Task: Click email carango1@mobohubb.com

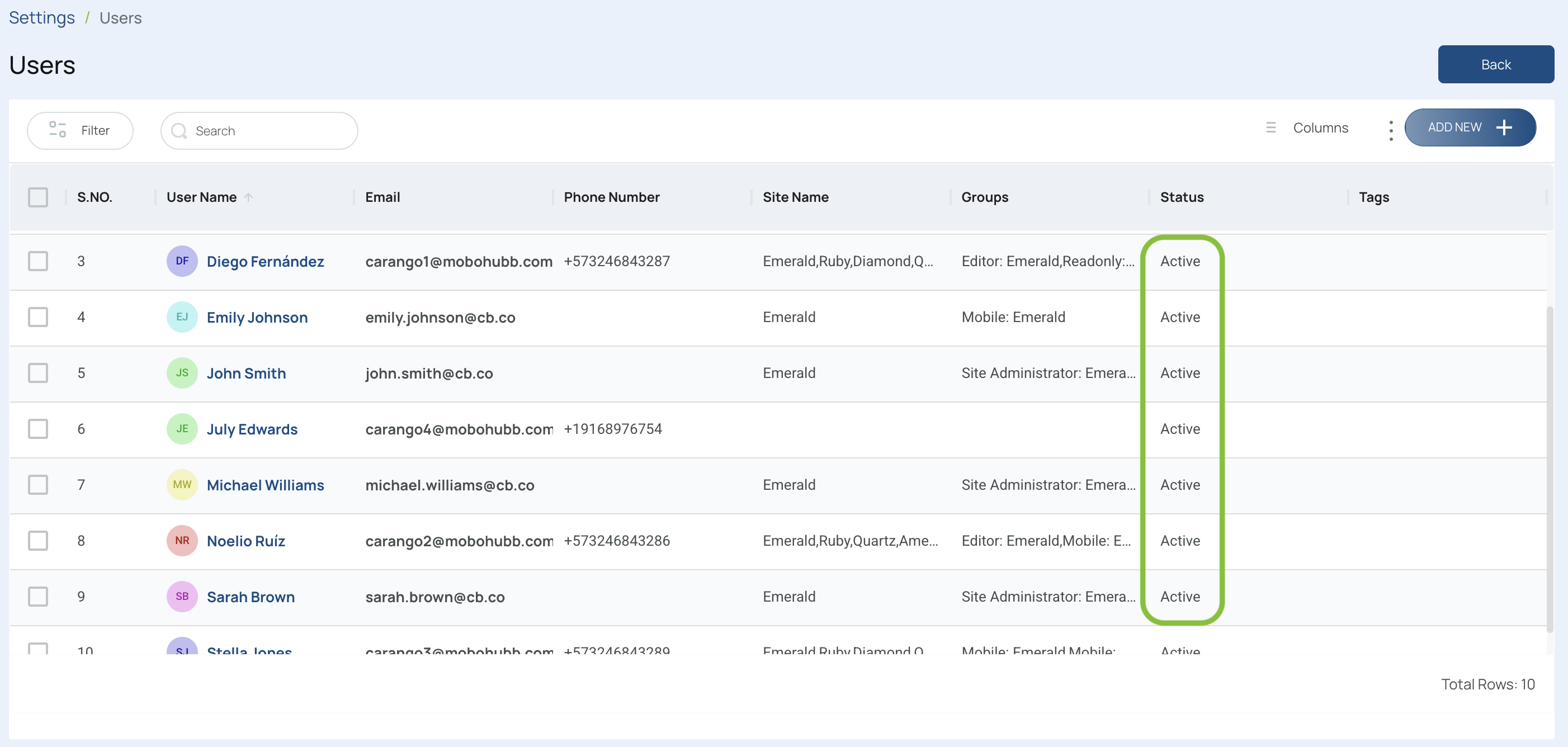Action: (x=459, y=261)
